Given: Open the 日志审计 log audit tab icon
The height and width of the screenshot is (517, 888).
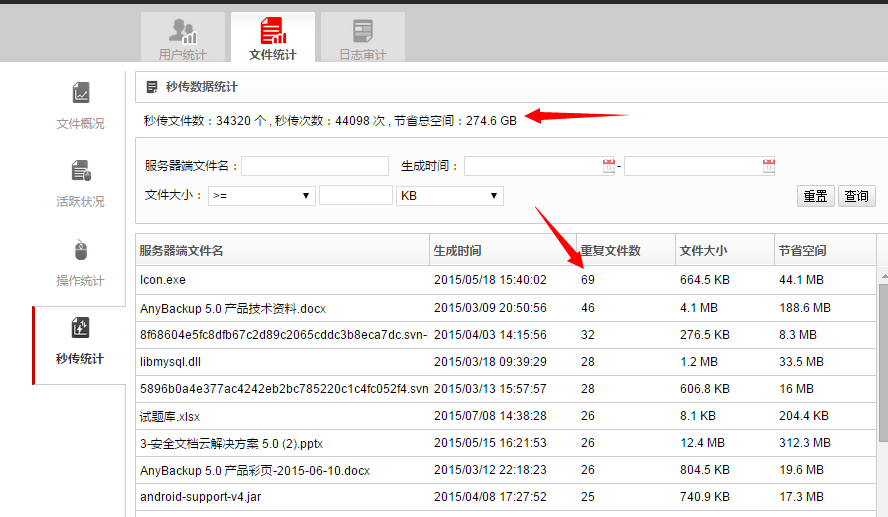Looking at the screenshot, I should coord(362,31).
